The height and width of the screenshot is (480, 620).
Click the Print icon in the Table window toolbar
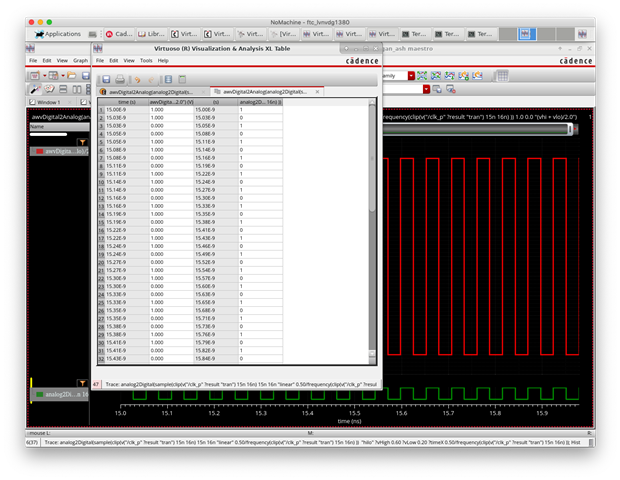[120, 79]
